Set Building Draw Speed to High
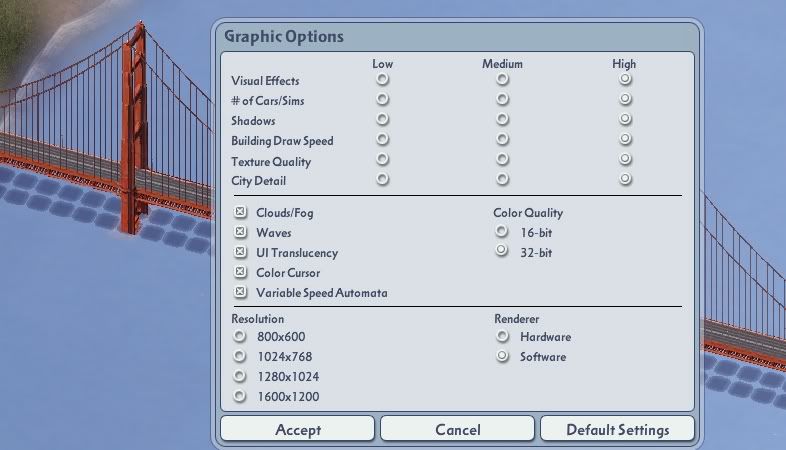The height and width of the screenshot is (450, 786). pyautogui.click(x=625, y=139)
